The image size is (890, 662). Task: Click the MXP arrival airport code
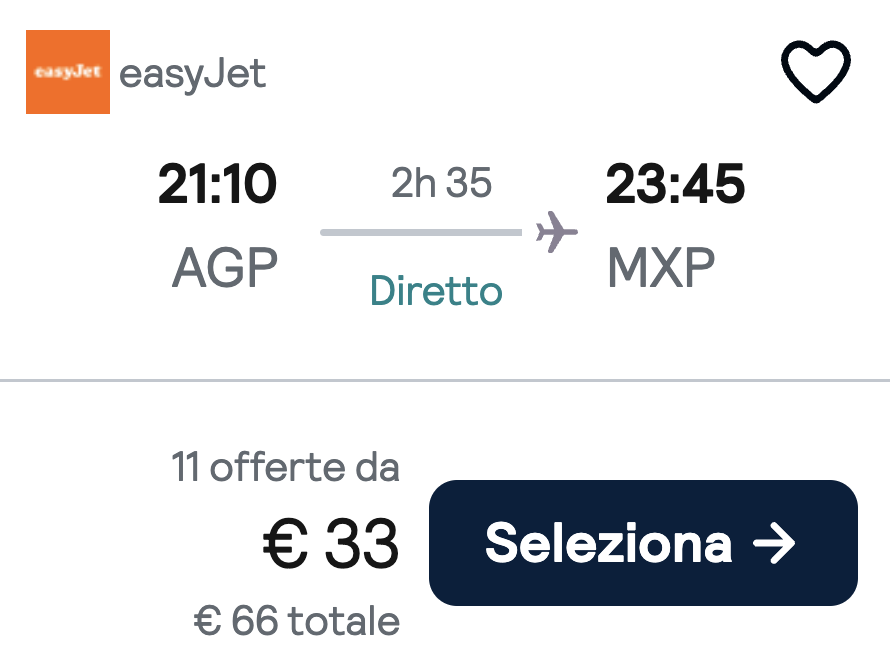click(x=661, y=267)
